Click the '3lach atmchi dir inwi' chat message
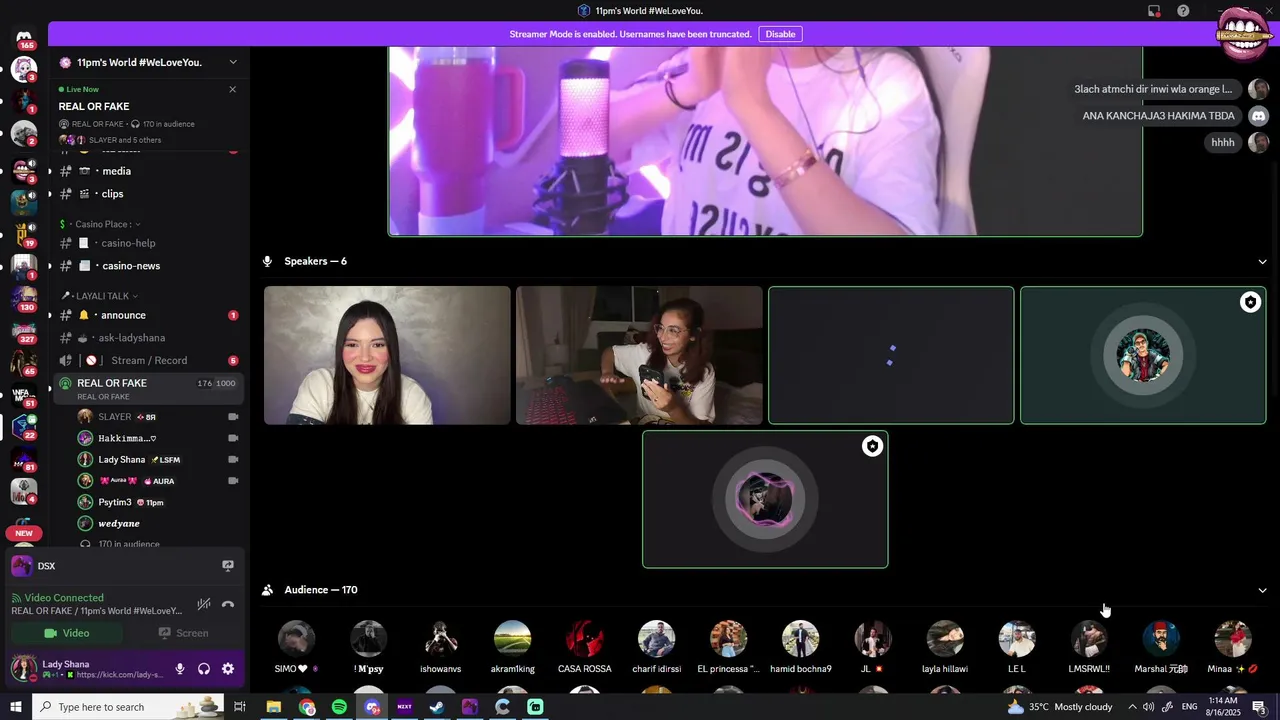This screenshot has width=1280, height=720. [x=1153, y=89]
